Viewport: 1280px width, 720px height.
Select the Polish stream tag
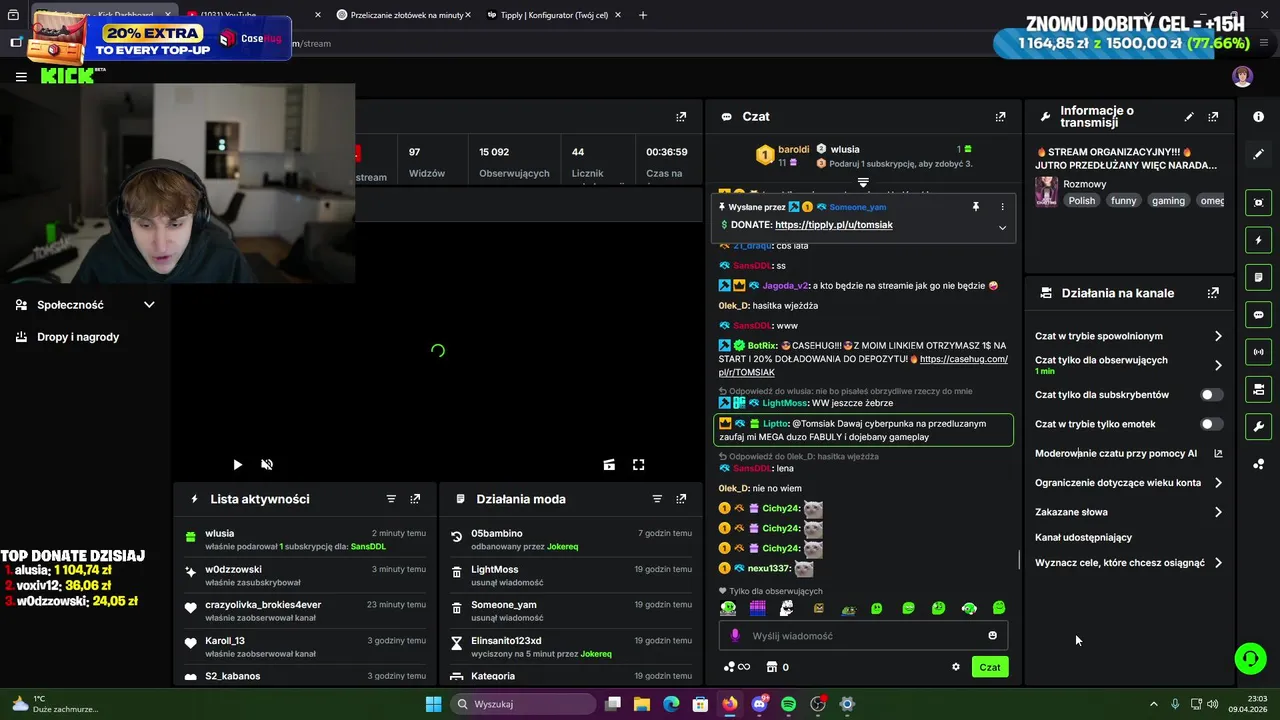1082,201
